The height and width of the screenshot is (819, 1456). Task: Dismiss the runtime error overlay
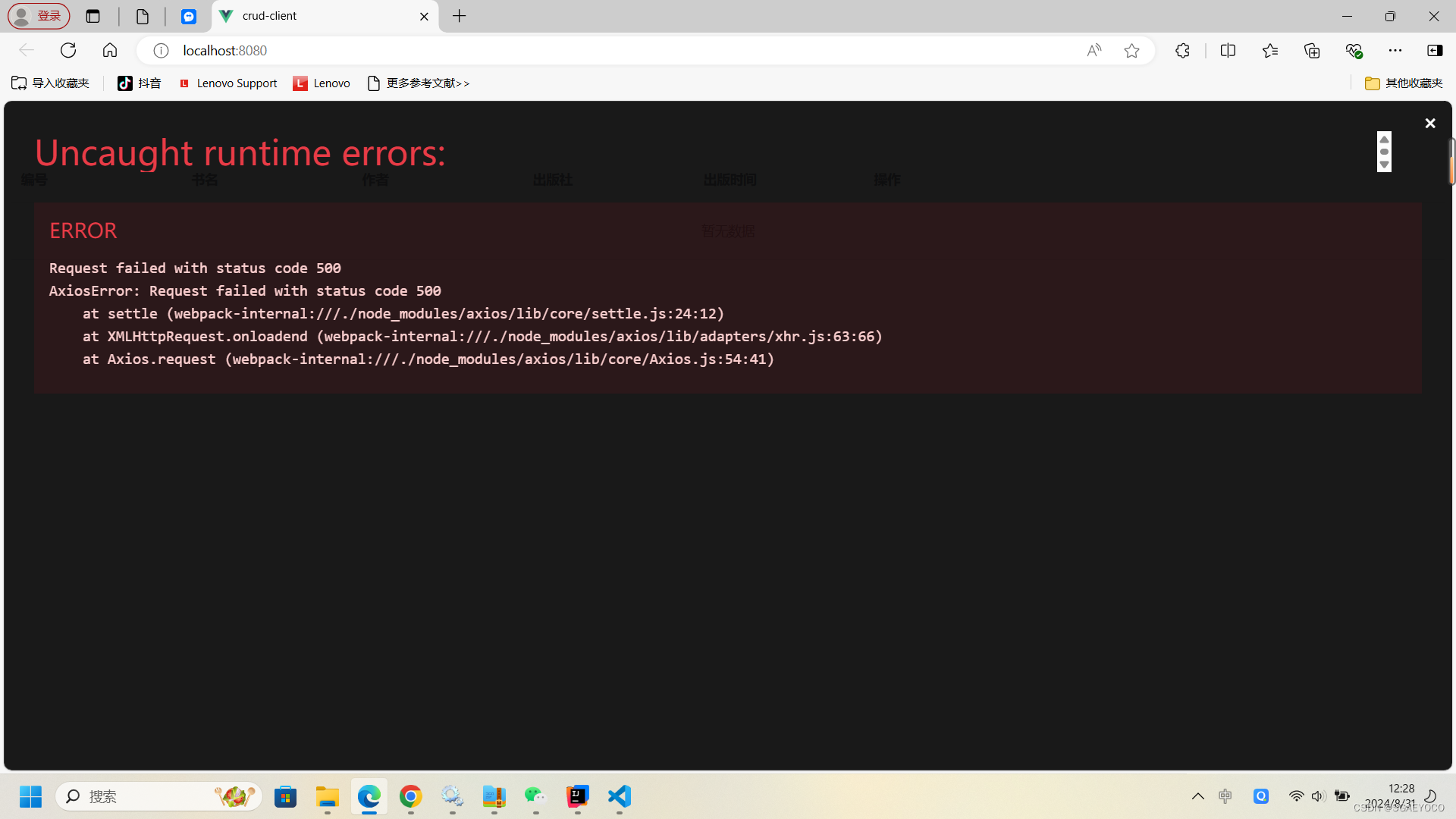[x=1430, y=124]
